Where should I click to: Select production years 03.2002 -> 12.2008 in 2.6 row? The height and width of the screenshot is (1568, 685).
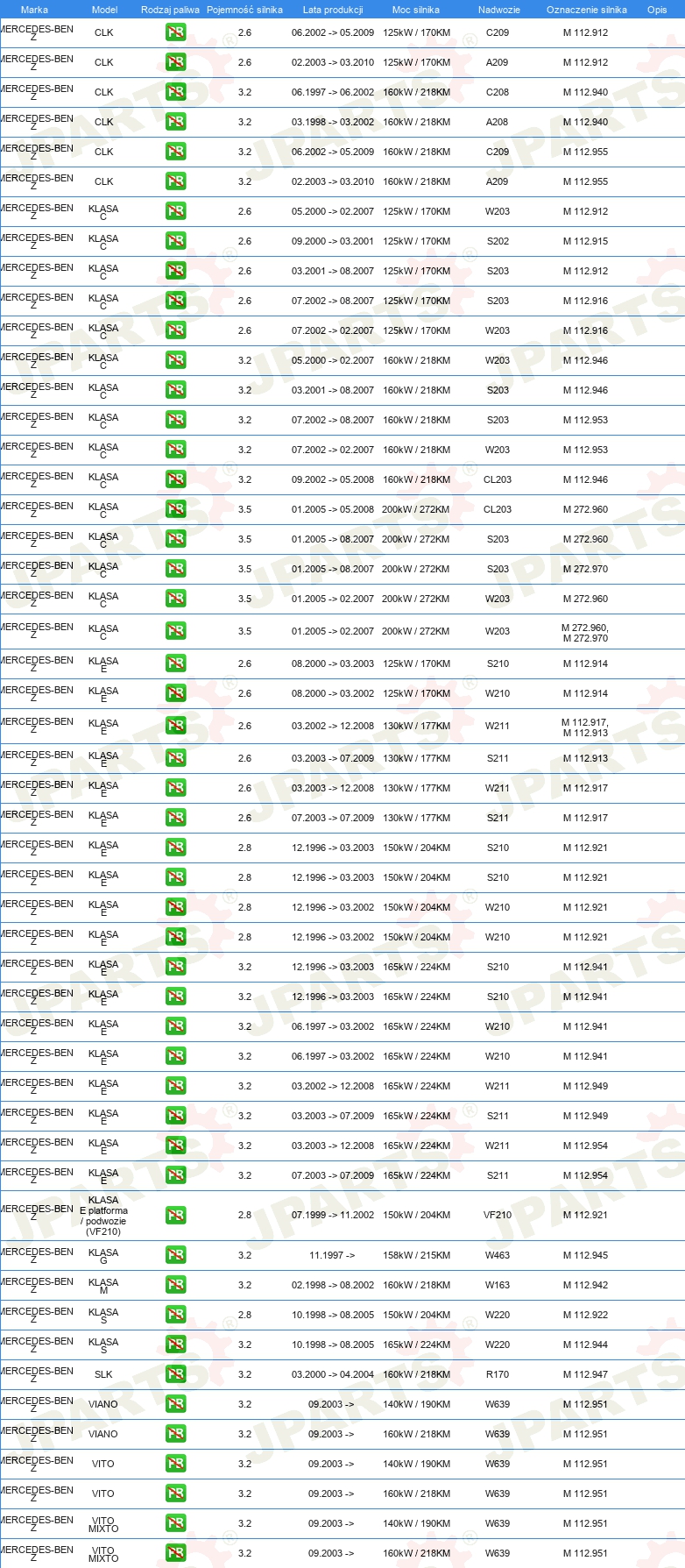coord(333,726)
